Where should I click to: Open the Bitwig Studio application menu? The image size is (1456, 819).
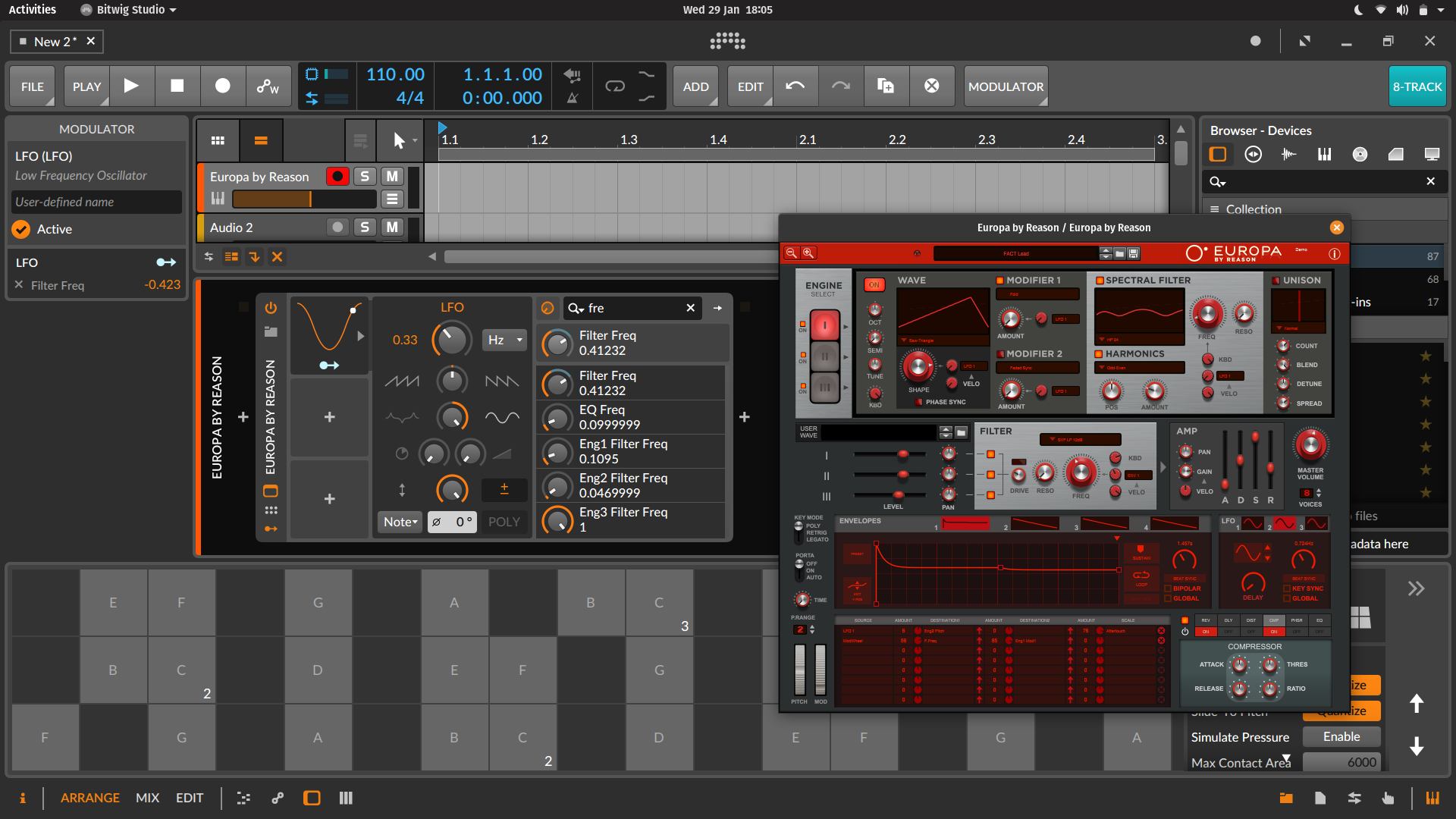tap(129, 10)
